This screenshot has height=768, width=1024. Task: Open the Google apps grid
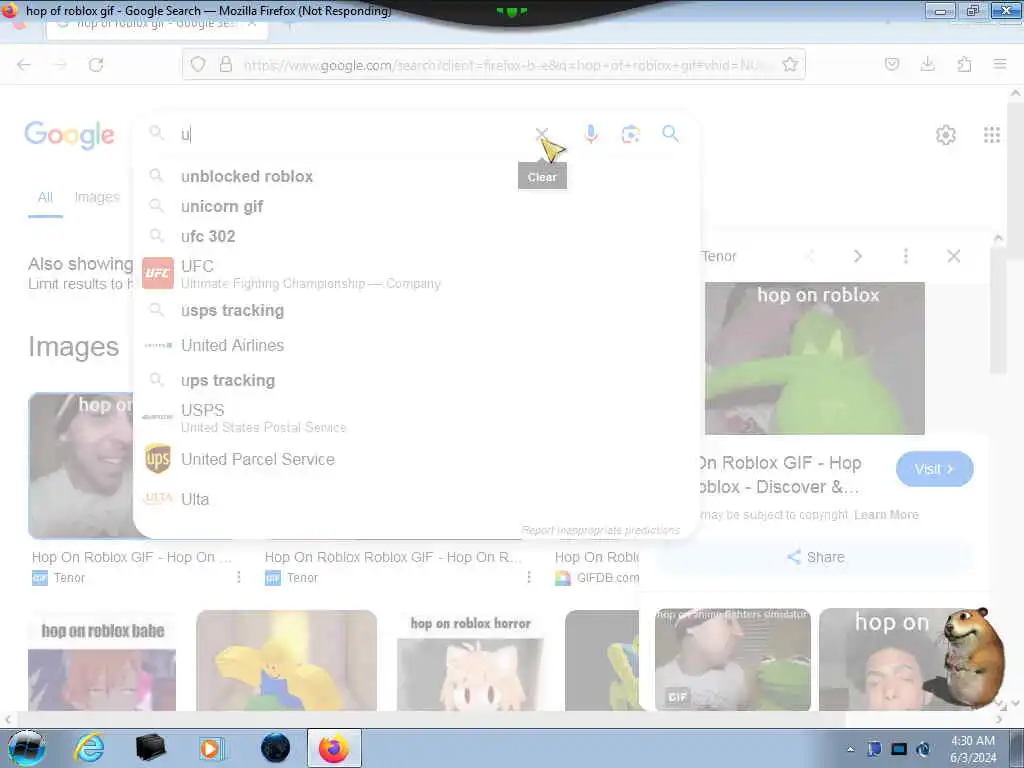[x=991, y=135]
